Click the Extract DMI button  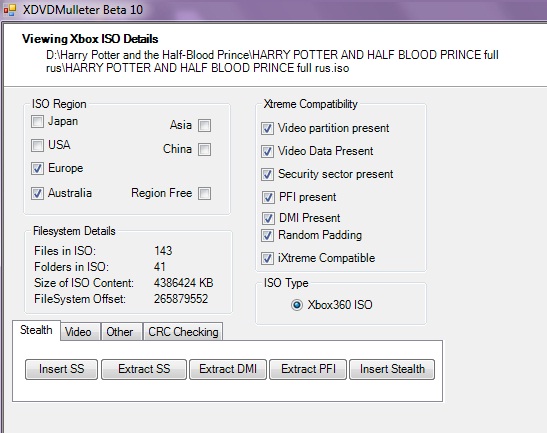[228, 369]
